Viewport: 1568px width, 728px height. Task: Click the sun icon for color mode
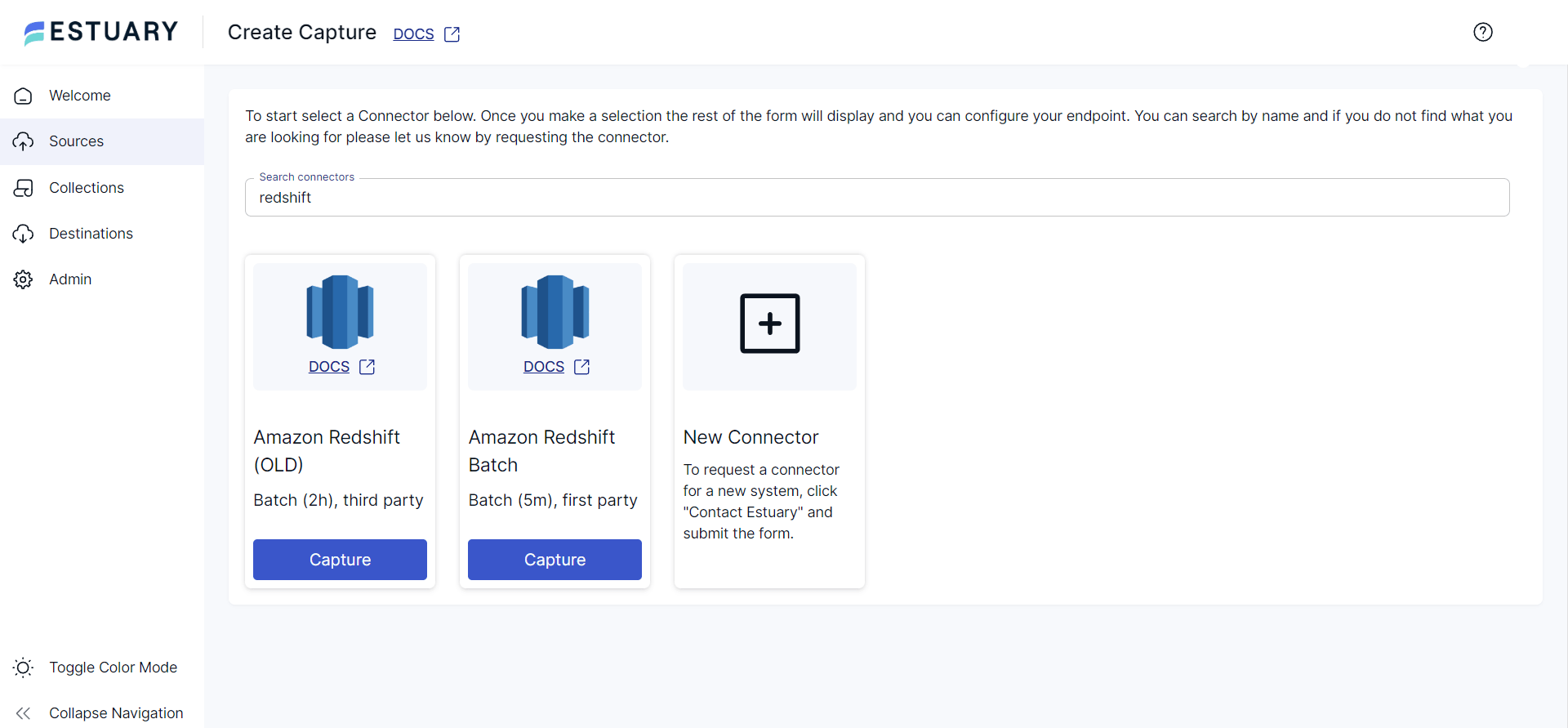tap(23, 668)
